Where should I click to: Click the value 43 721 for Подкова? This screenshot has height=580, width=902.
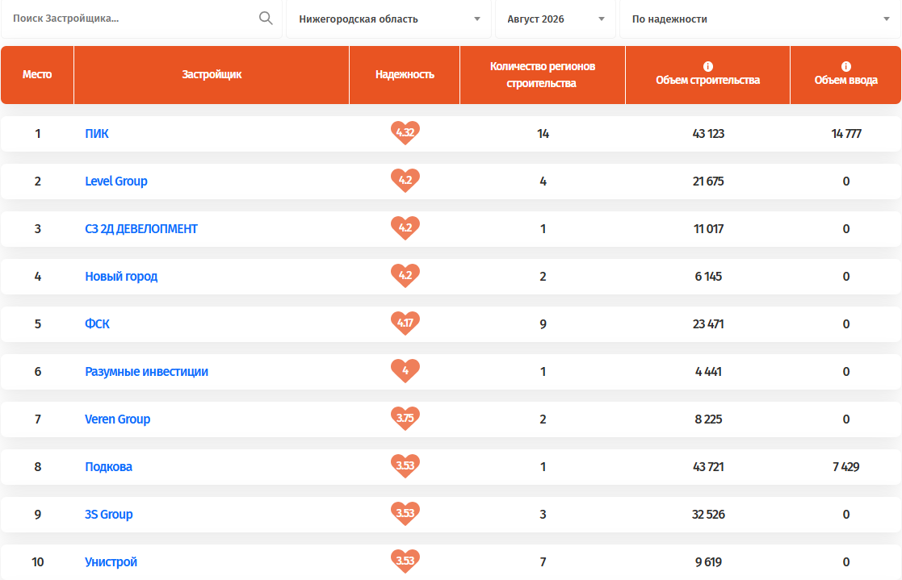coord(708,467)
